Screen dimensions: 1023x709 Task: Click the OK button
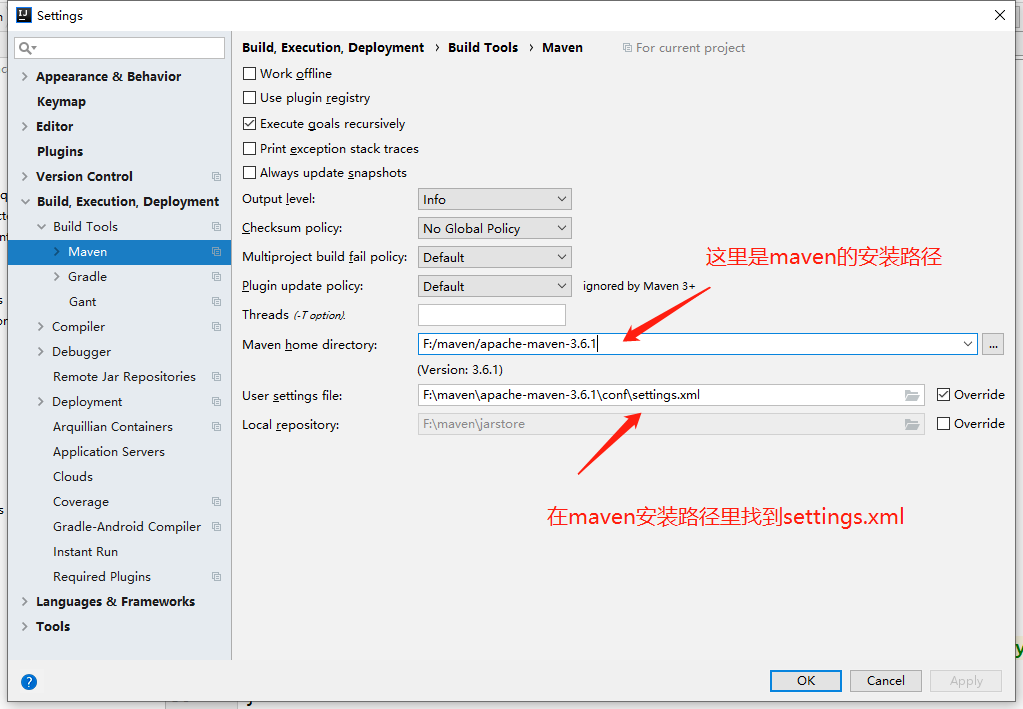pyautogui.click(x=806, y=680)
